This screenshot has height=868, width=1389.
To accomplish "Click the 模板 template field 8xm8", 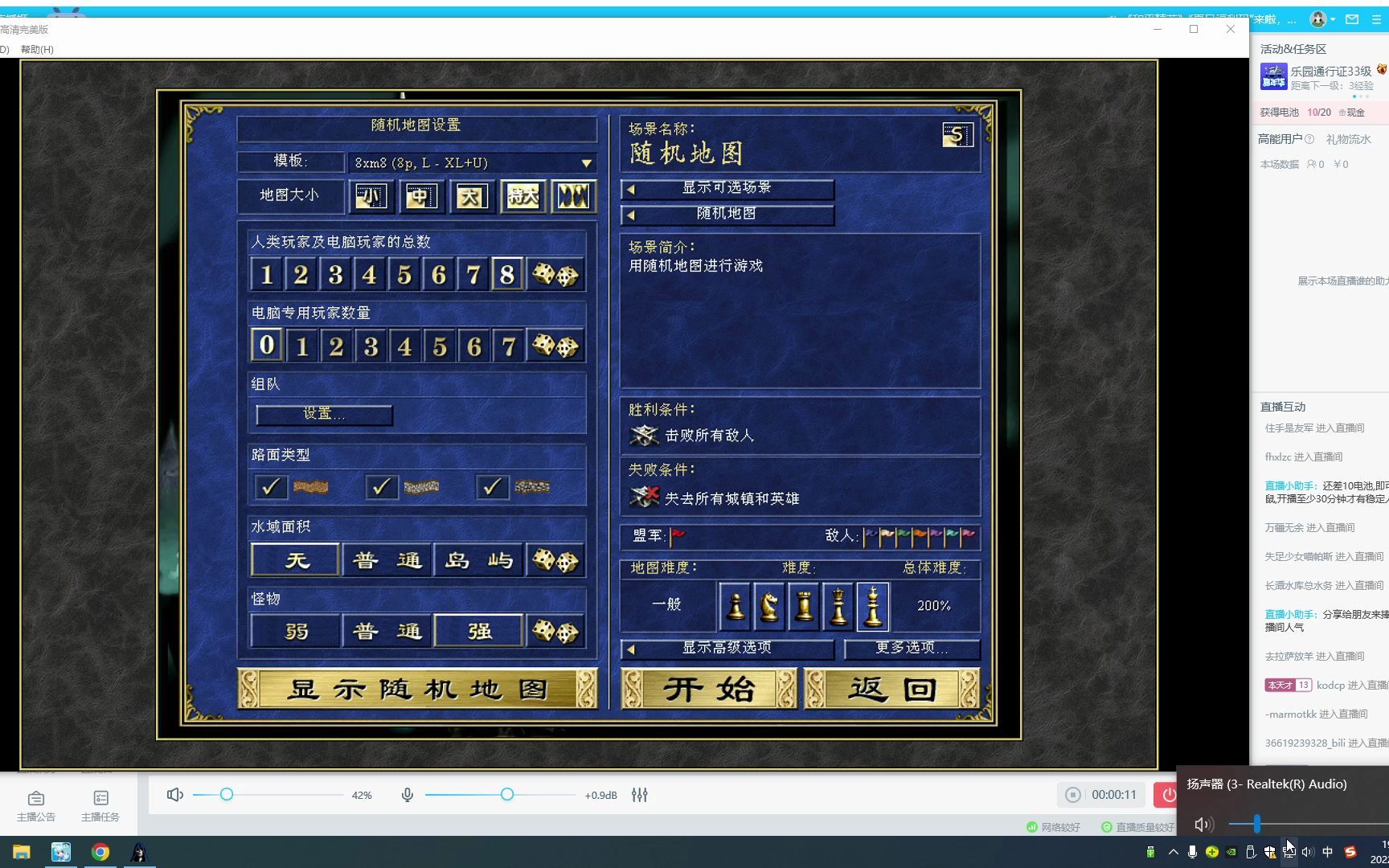I will tap(472, 163).
